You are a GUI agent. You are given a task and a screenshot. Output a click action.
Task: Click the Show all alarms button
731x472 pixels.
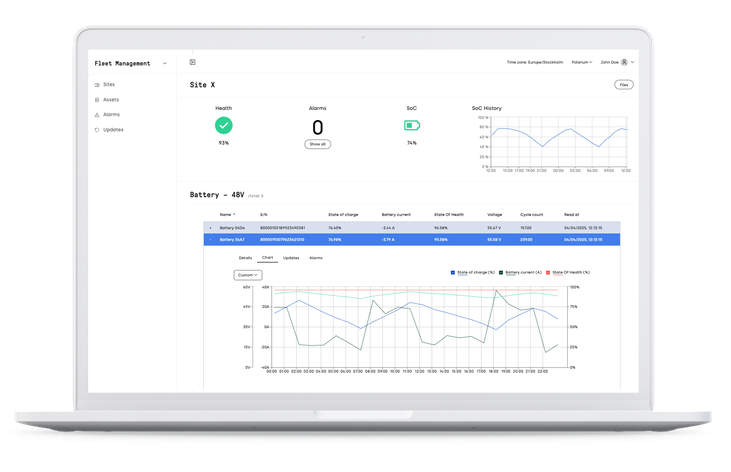[x=317, y=144]
